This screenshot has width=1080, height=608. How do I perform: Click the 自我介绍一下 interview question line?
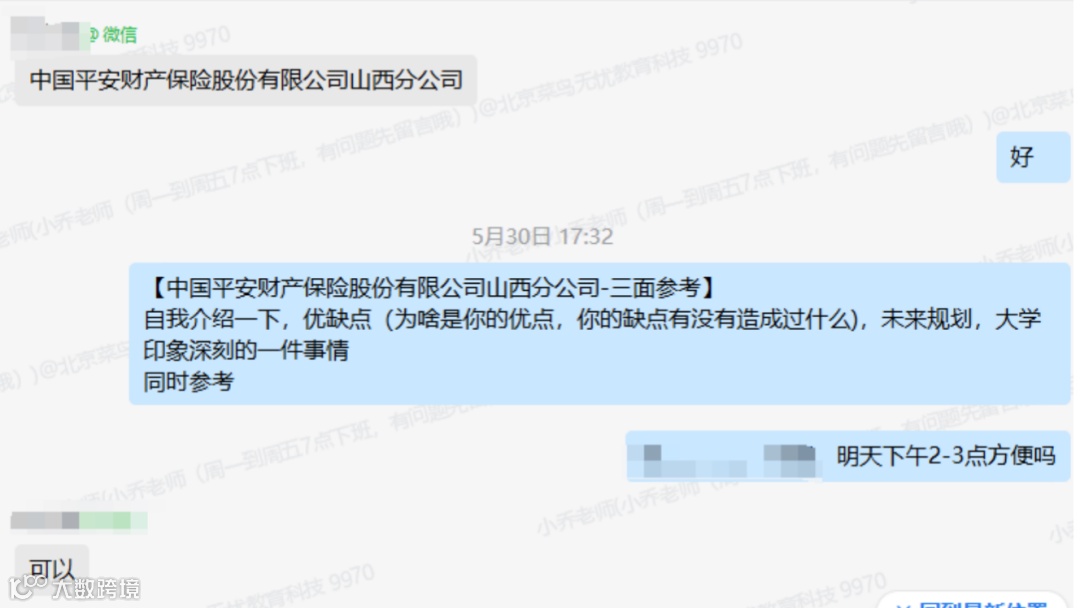click(592, 319)
